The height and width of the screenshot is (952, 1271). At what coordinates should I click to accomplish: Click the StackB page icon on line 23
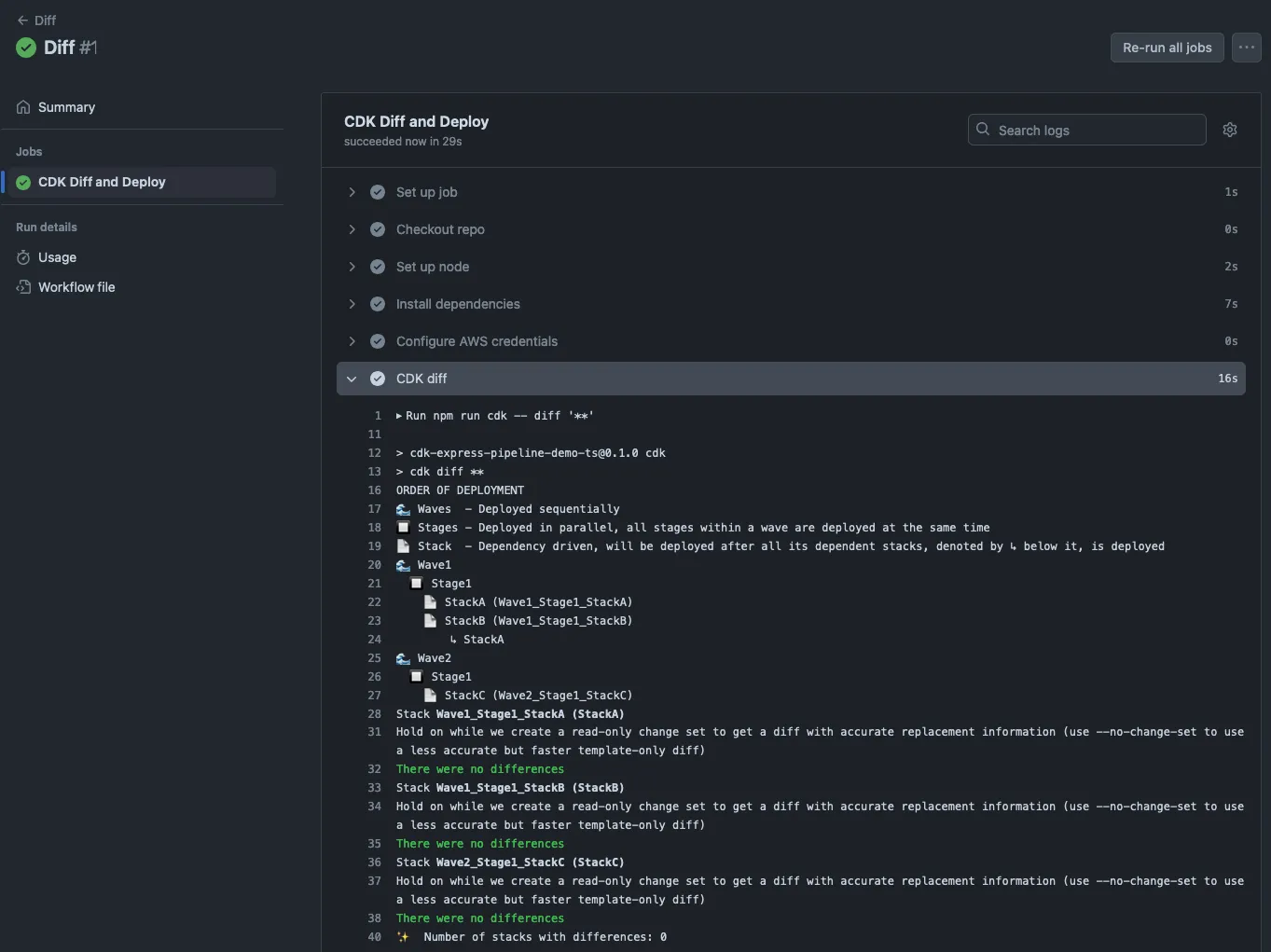(430, 621)
